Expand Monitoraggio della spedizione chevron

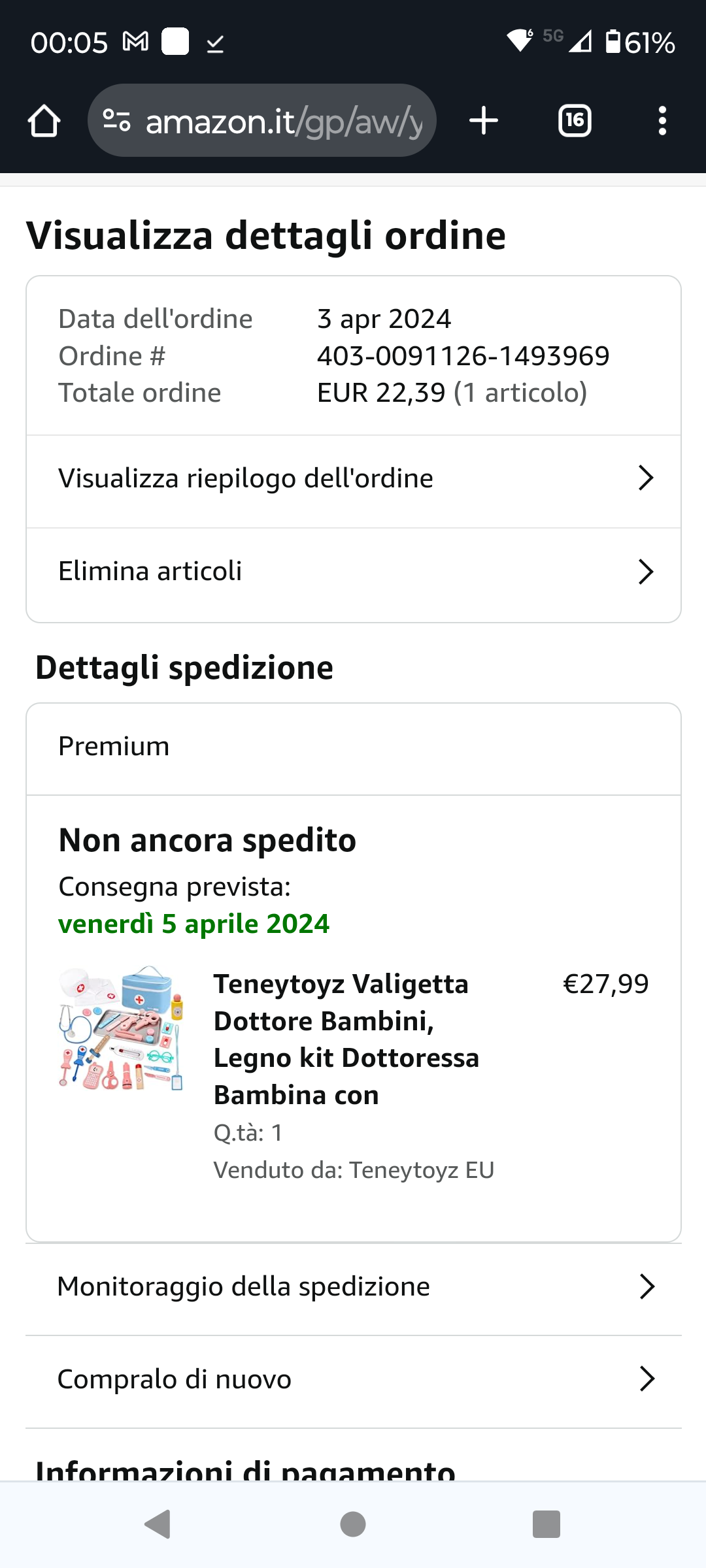[647, 1286]
